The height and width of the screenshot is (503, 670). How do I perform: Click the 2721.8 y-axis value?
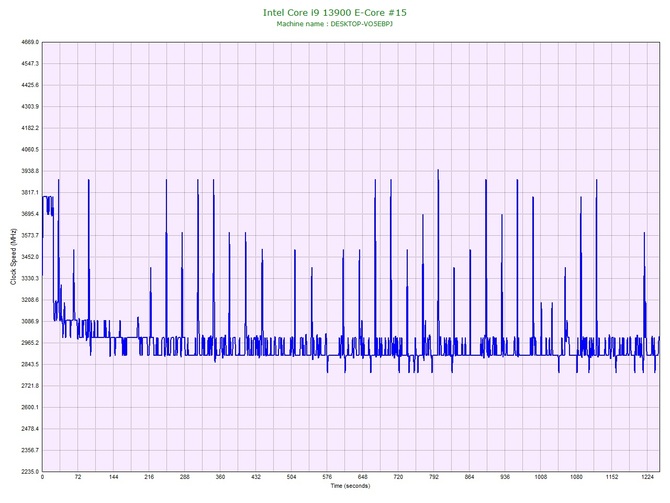[30, 385]
